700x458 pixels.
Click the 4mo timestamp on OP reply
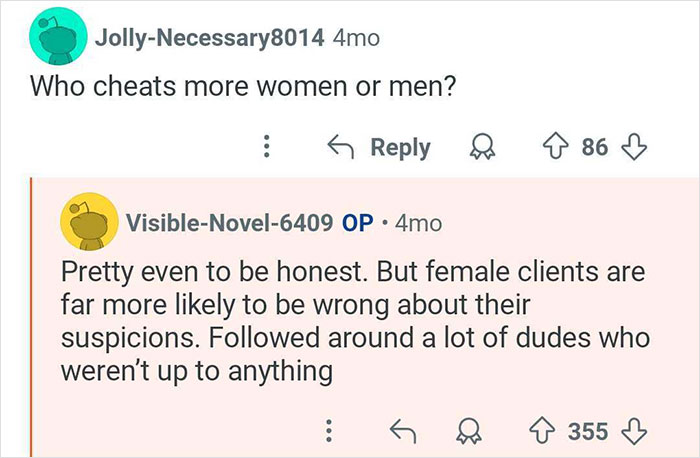[x=419, y=222]
